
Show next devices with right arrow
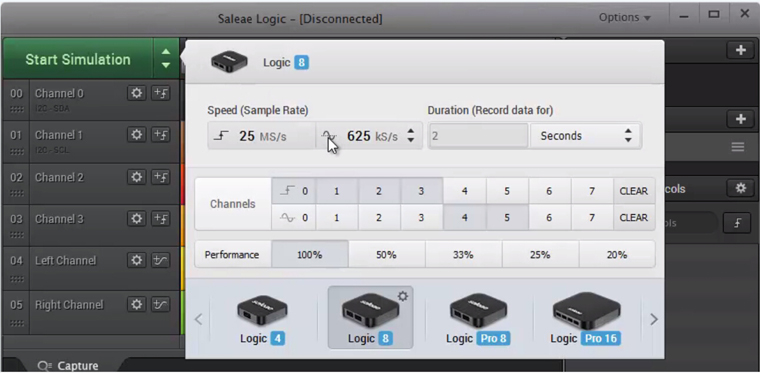point(654,319)
